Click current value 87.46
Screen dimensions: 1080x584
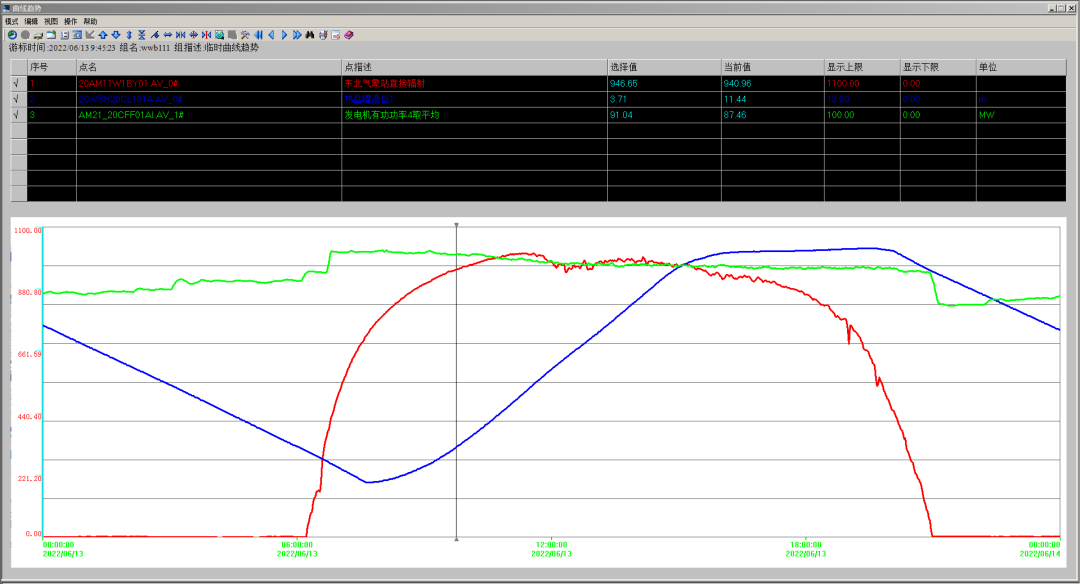point(734,115)
